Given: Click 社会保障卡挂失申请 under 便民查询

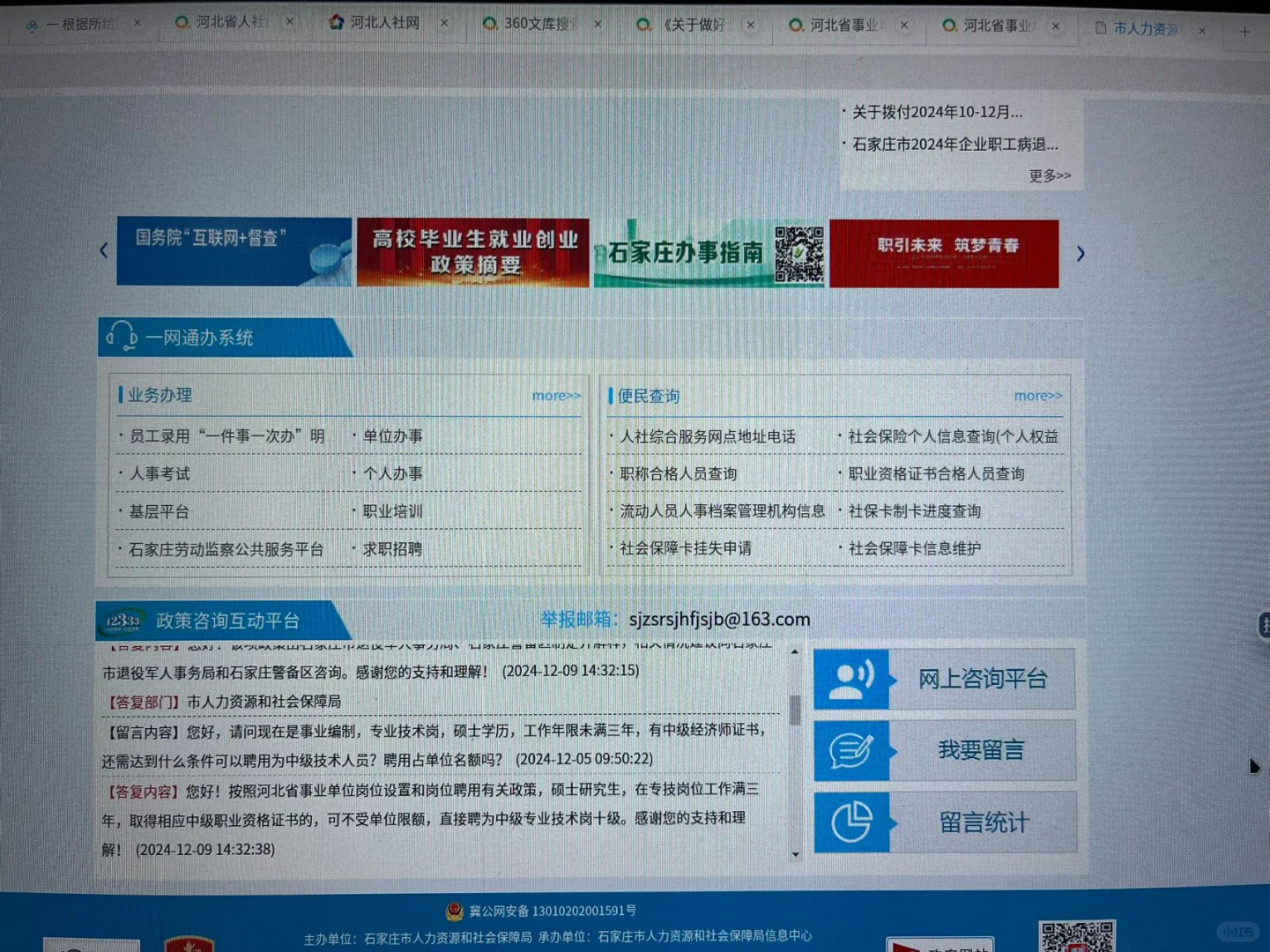Looking at the screenshot, I should [686, 547].
